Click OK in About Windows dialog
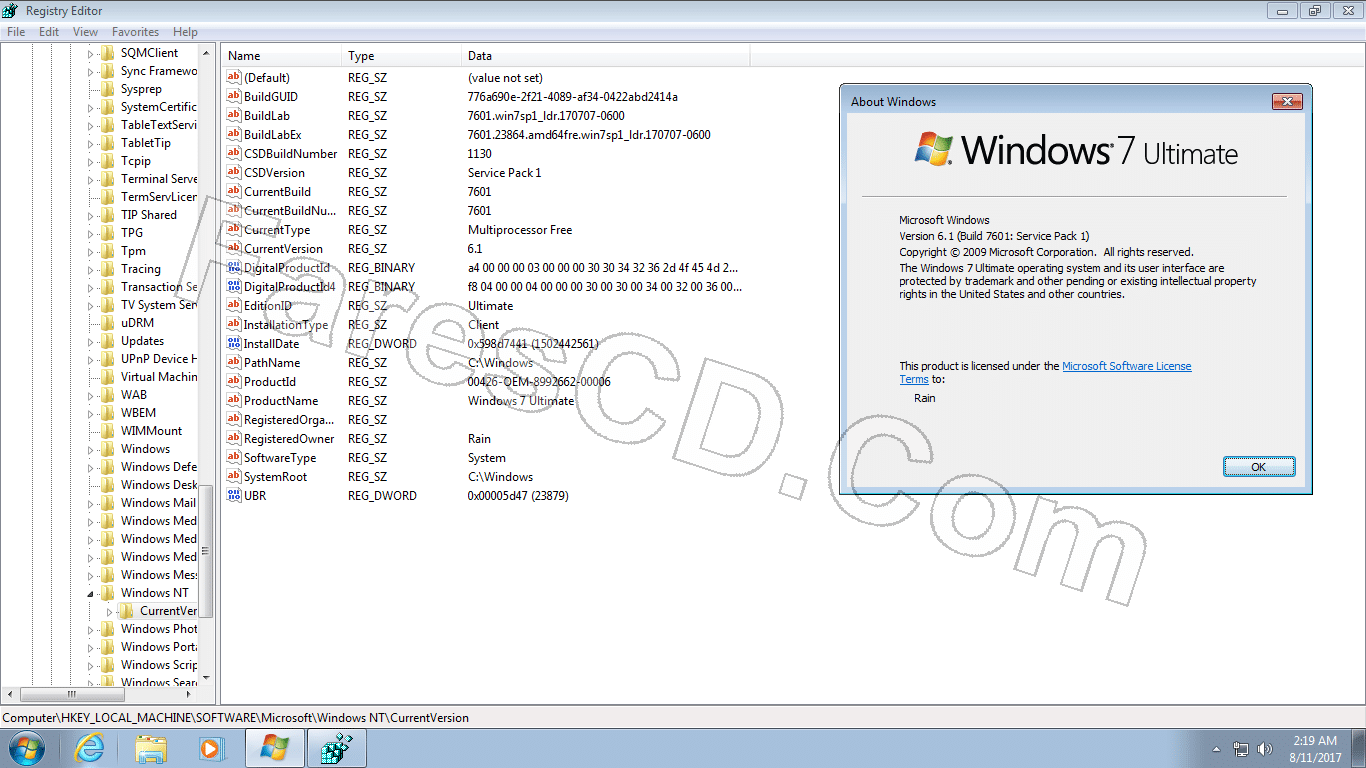The image size is (1366, 768). 1259,467
